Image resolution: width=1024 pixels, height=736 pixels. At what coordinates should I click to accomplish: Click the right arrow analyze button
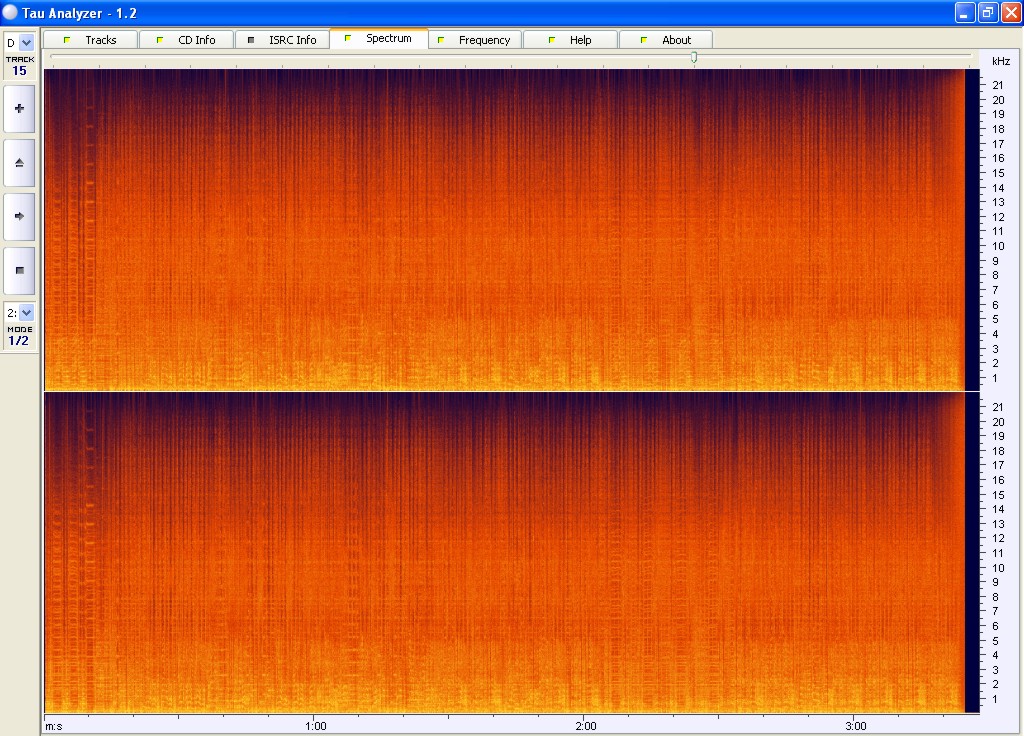click(x=19, y=216)
